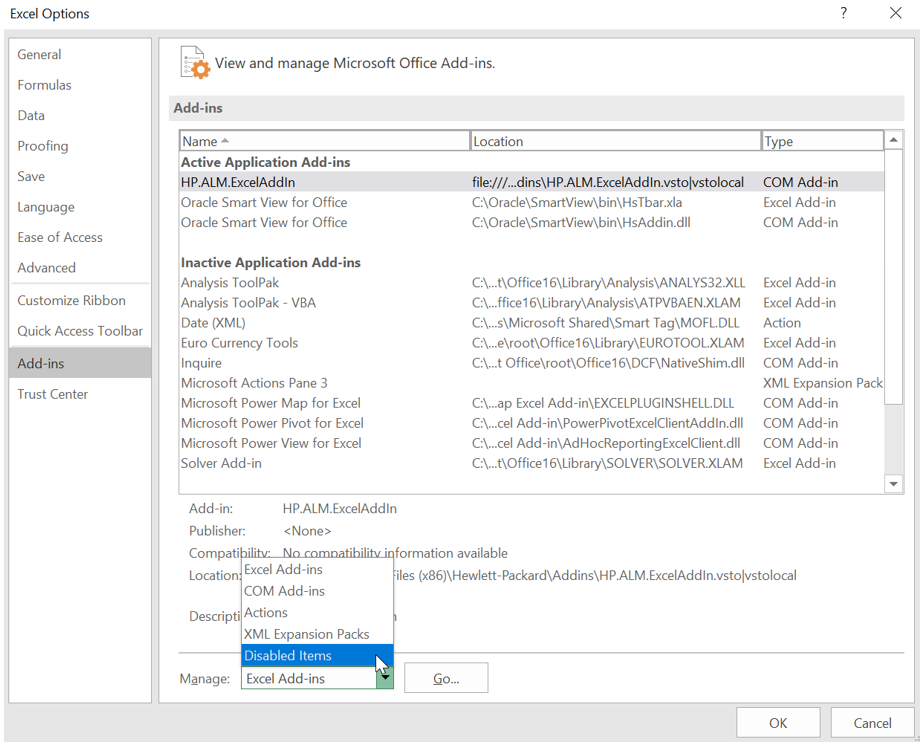
Task: Open Quick Access Toolbar settings
Action: coord(80,331)
